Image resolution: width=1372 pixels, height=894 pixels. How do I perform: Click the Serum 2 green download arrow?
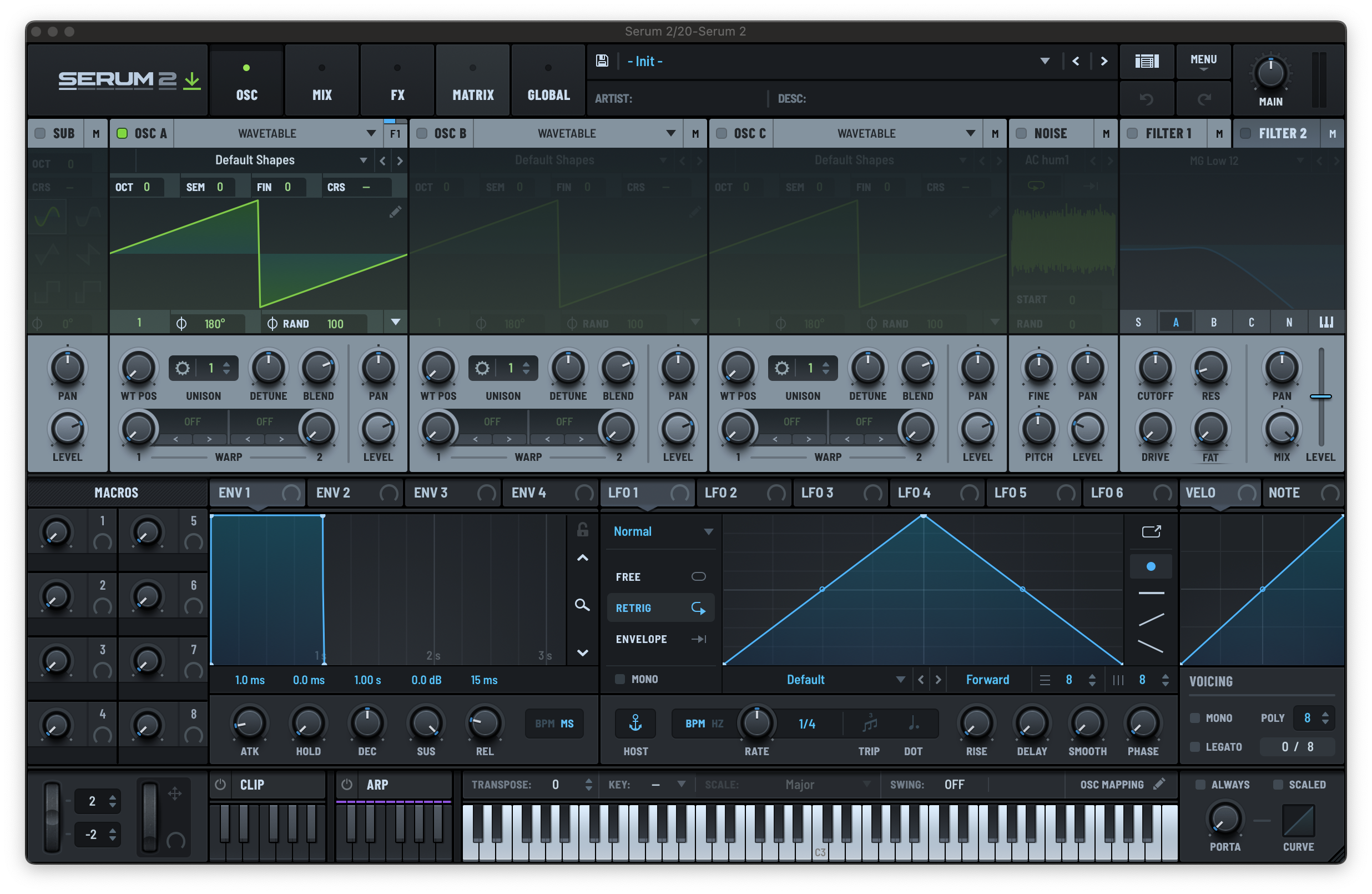tap(192, 81)
